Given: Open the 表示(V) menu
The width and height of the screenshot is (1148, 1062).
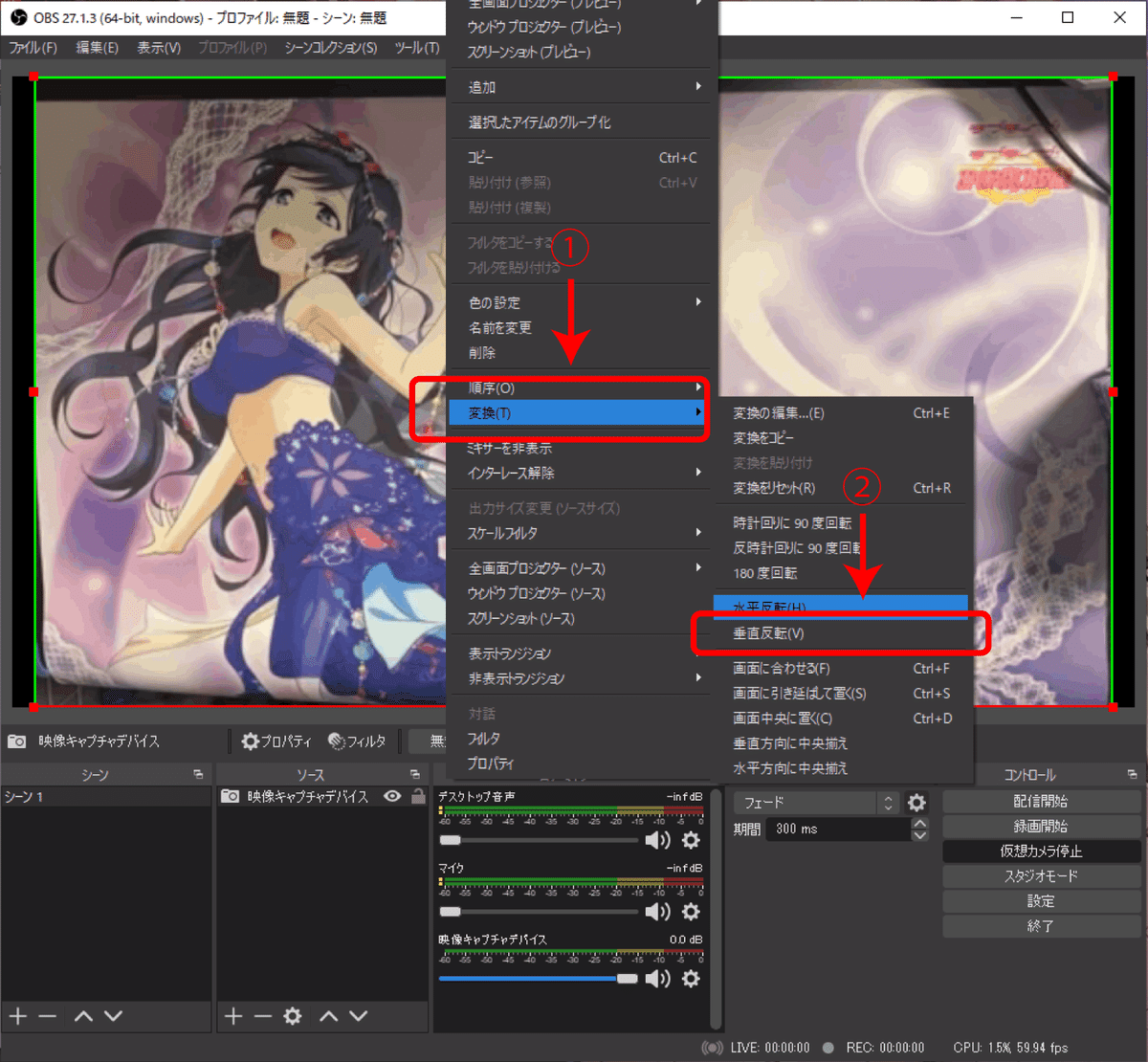Looking at the screenshot, I should [159, 47].
